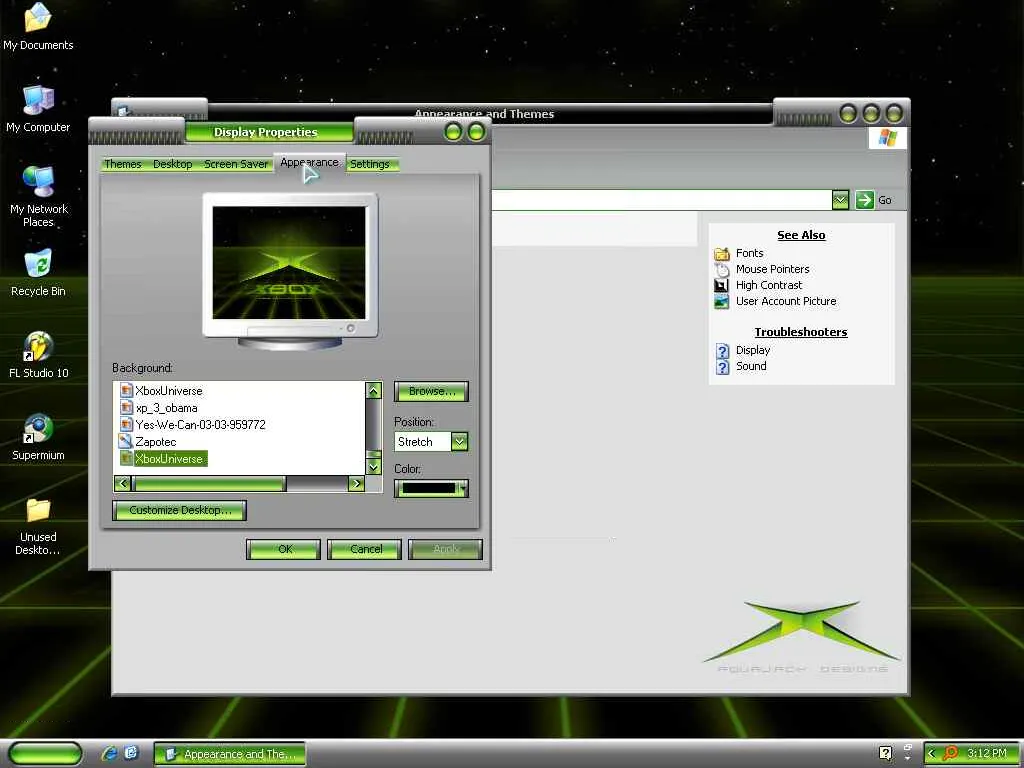Open the background Color picker dropdown
Image resolution: width=1024 pixels, height=768 pixels.
pyautogui.click(x=431, y=488)
